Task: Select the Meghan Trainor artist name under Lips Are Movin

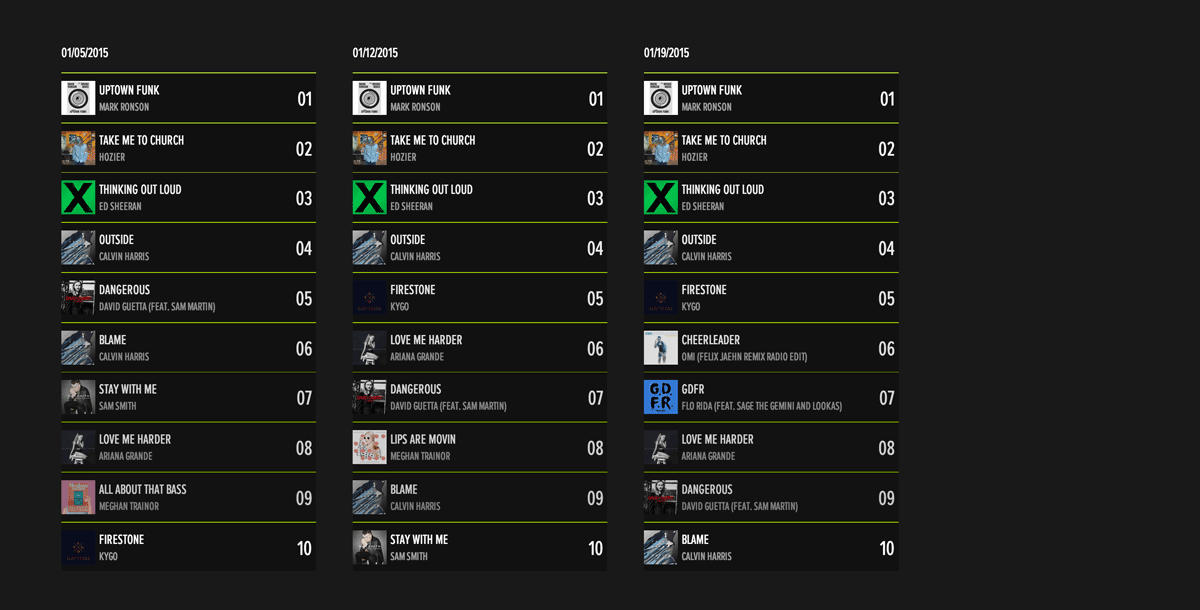Action: pyautogui.click(x=420, y=456)
